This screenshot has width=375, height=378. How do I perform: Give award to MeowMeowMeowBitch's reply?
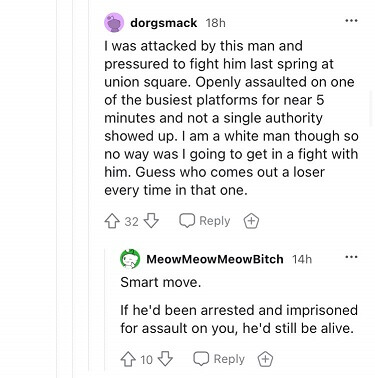coord(265,359)
